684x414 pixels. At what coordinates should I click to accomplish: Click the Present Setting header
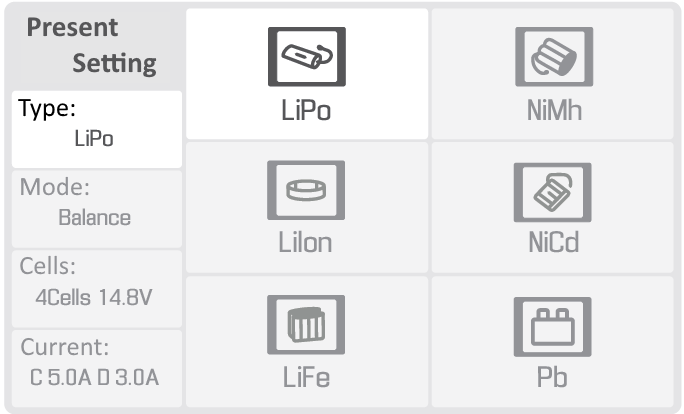92,46
